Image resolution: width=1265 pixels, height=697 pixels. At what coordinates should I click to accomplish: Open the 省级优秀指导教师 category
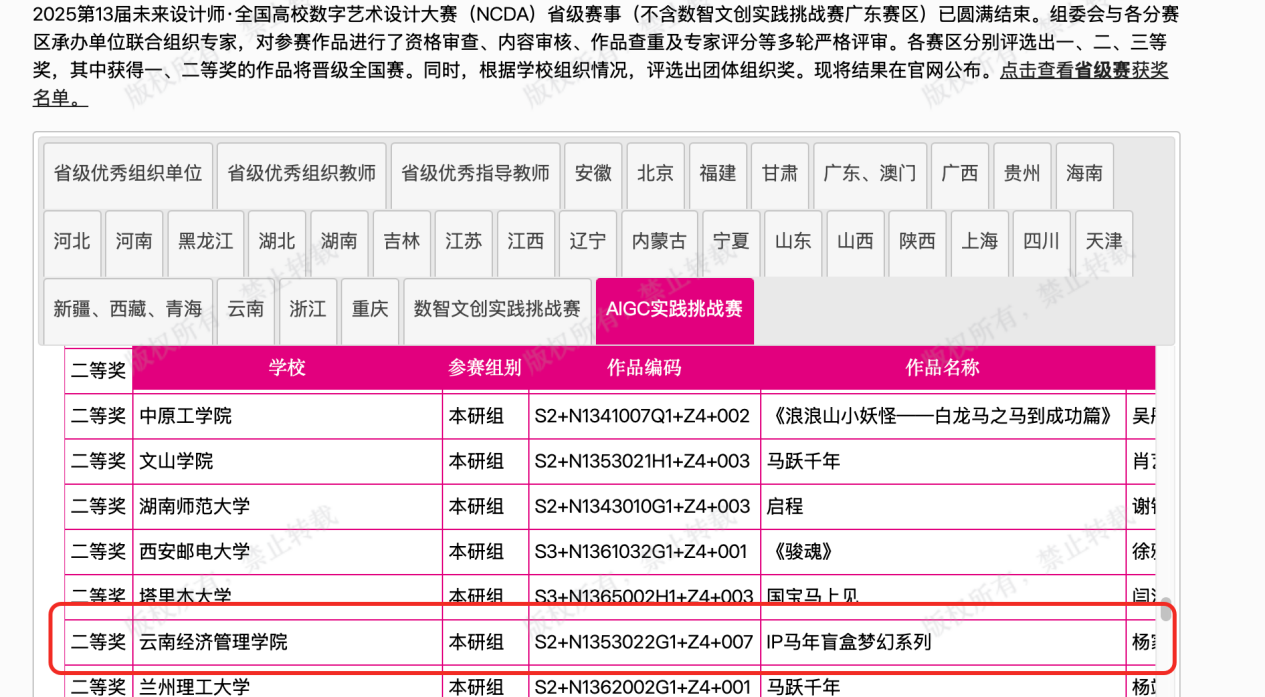tap(475, 174)
